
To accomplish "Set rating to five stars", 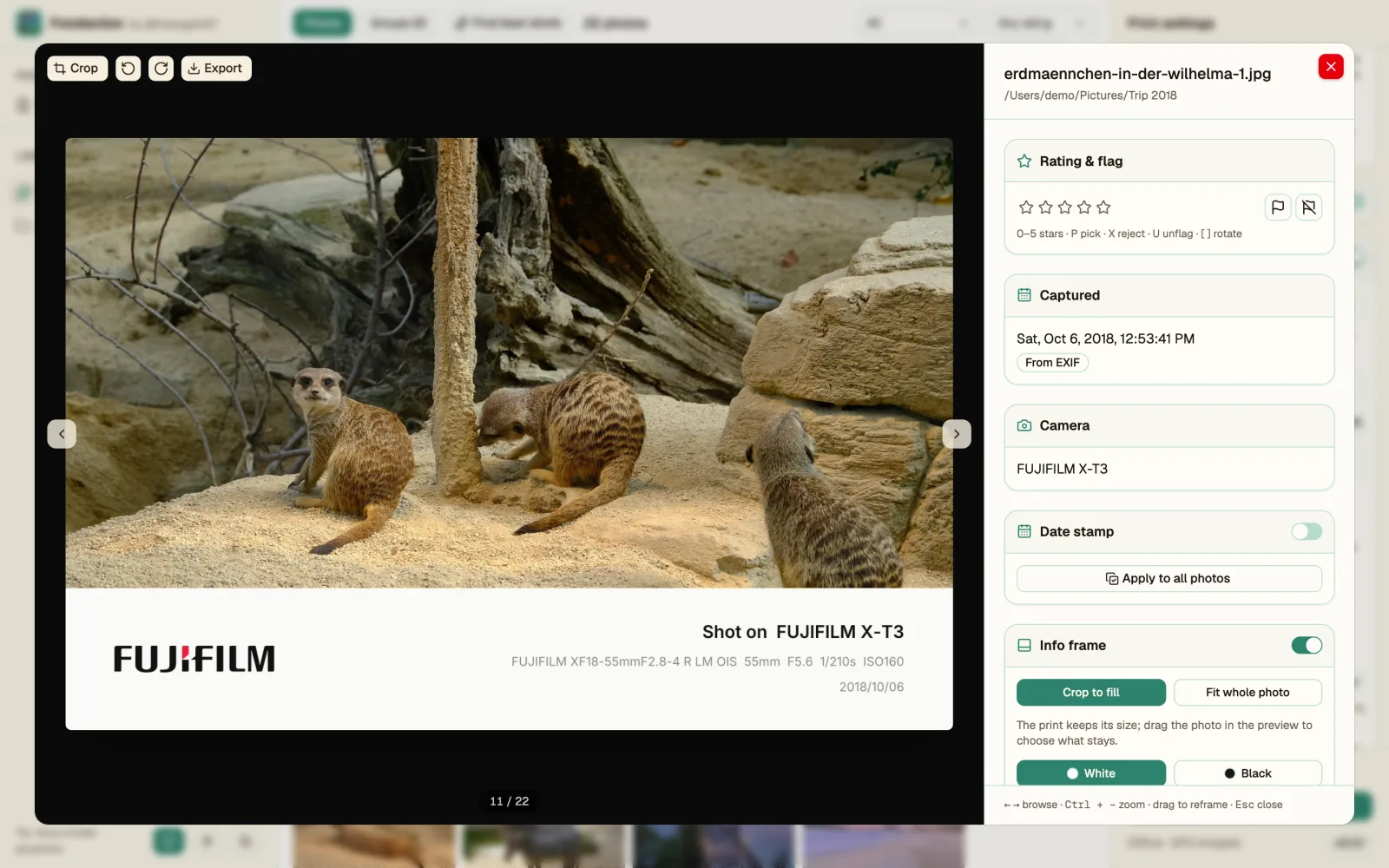I will 1103,207.
